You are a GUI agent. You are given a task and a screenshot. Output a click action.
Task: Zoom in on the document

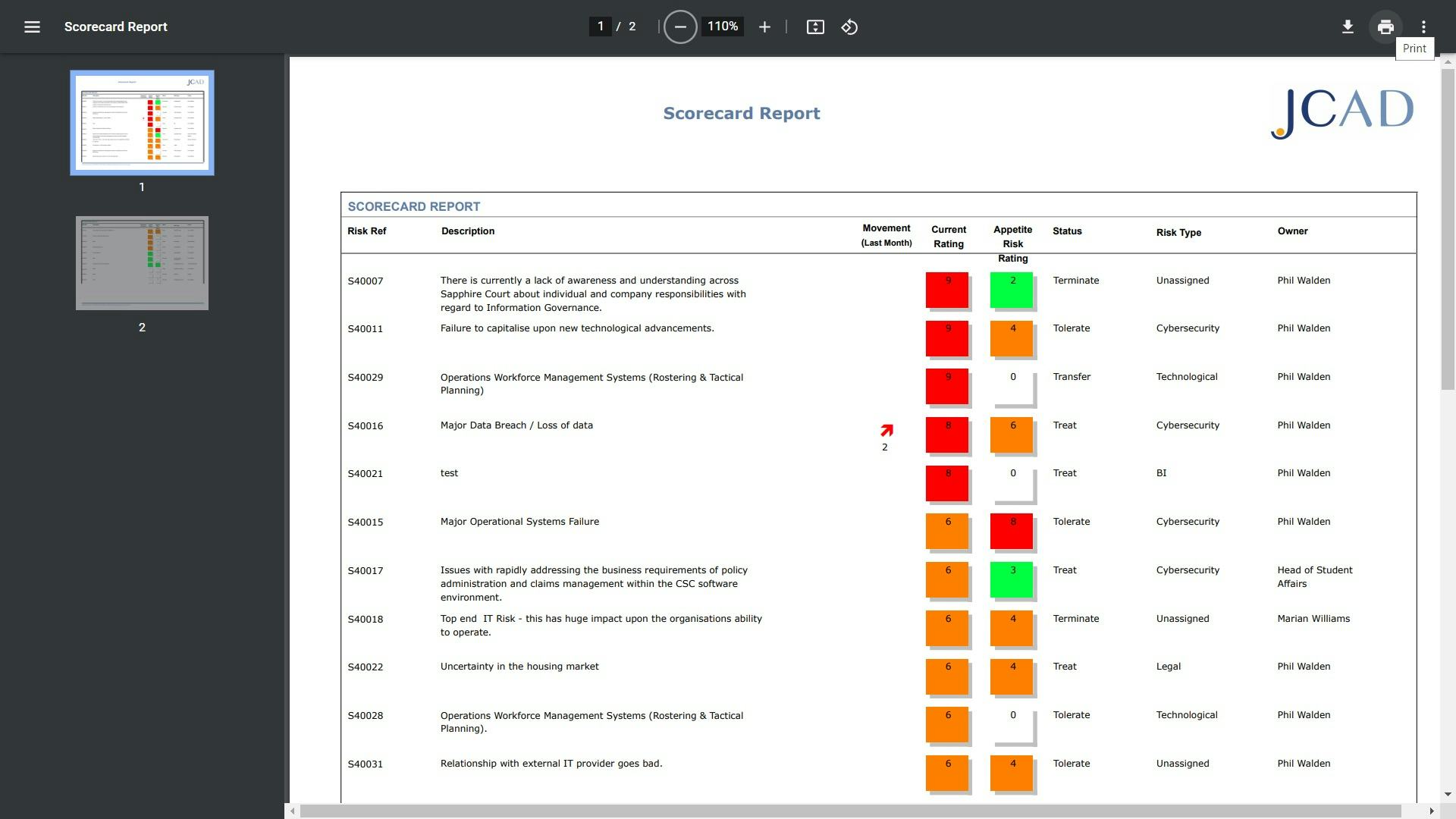(x=764, y=27)
